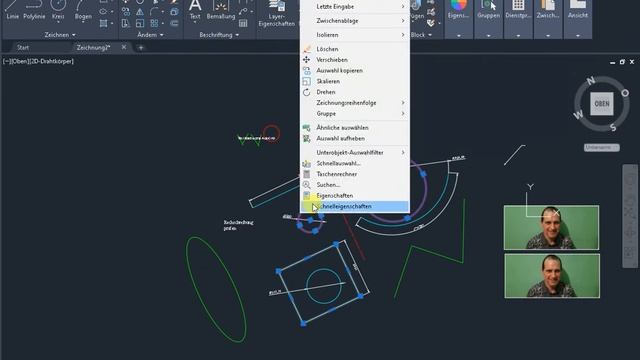Open the Eigenschaften color wheel panel
640x360 pixels.
pyautogui.click(x=458, y=10)
